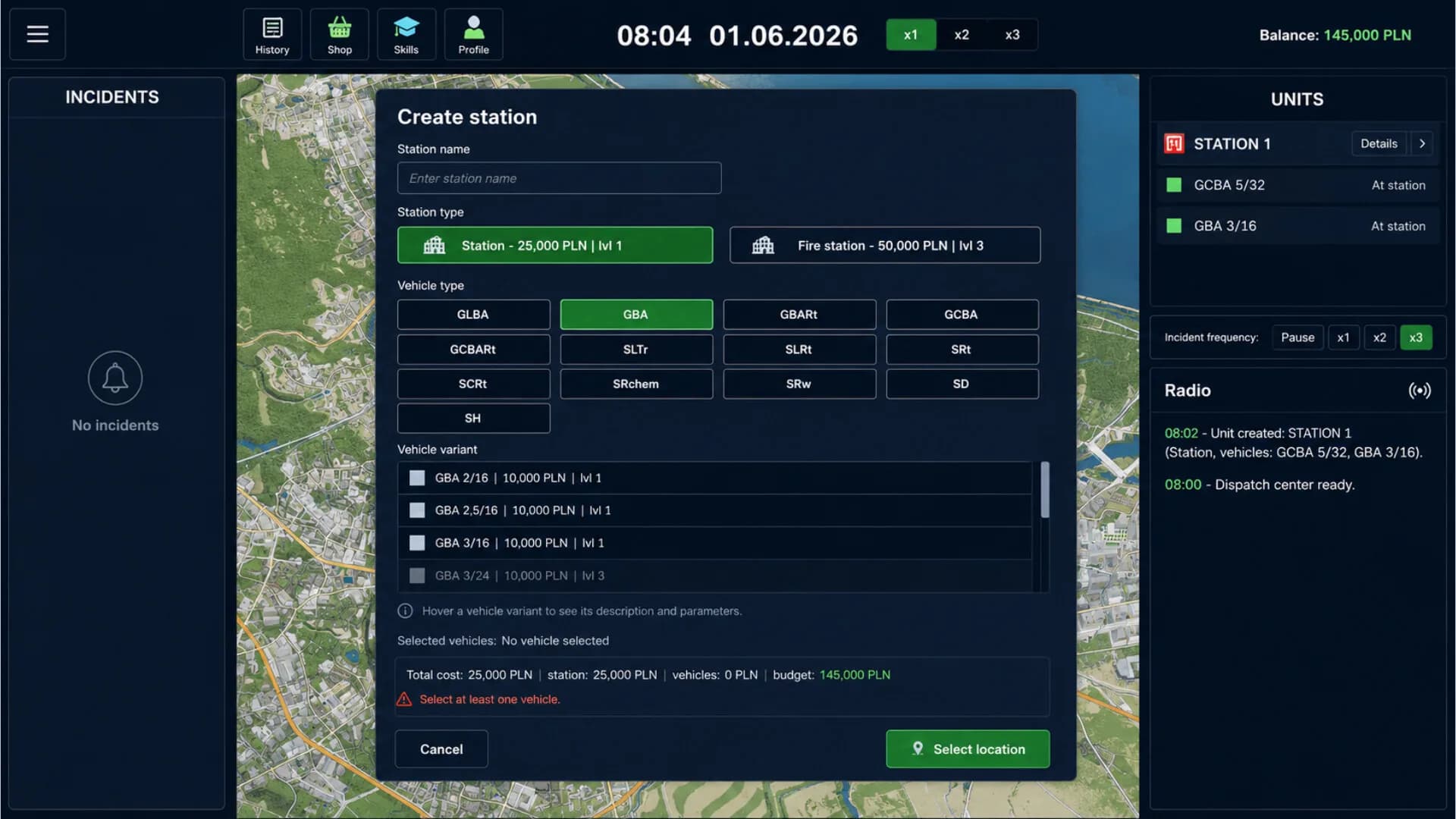1456x819 pixels.
Task: Select the SRchem vehicle type
Action: tap(635, 384)
